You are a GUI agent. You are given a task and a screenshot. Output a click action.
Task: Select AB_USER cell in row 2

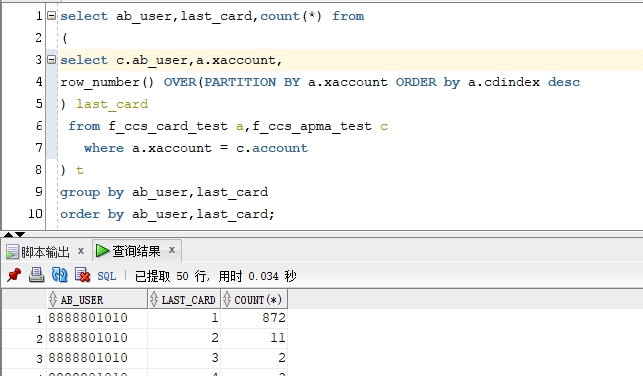[97, 338]
